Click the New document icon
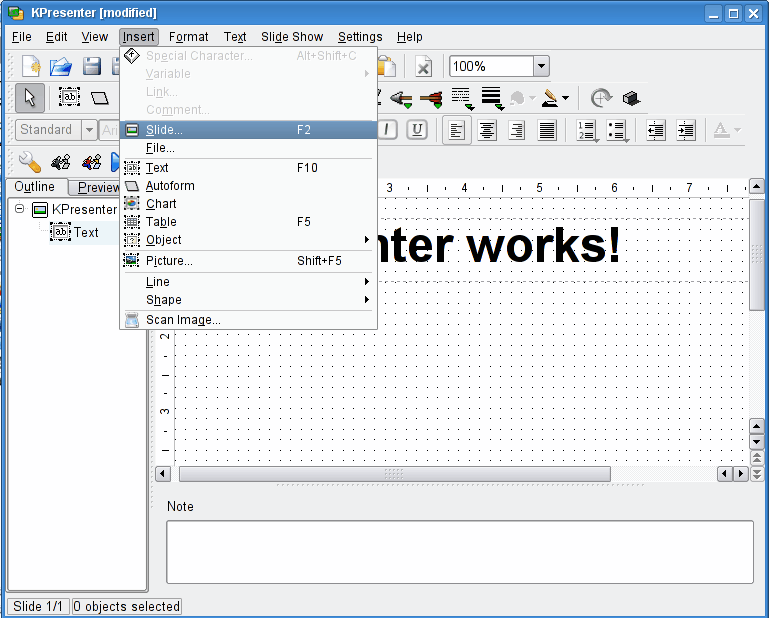The image size is (769, 618). [x=31, y=66]
